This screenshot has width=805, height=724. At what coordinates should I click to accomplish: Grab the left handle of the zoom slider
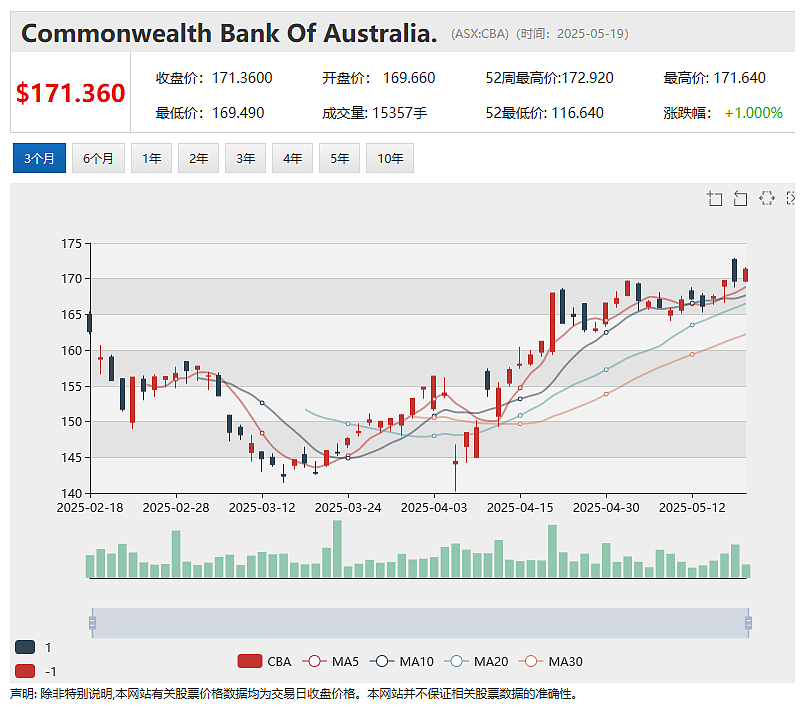tap(92, 623)
